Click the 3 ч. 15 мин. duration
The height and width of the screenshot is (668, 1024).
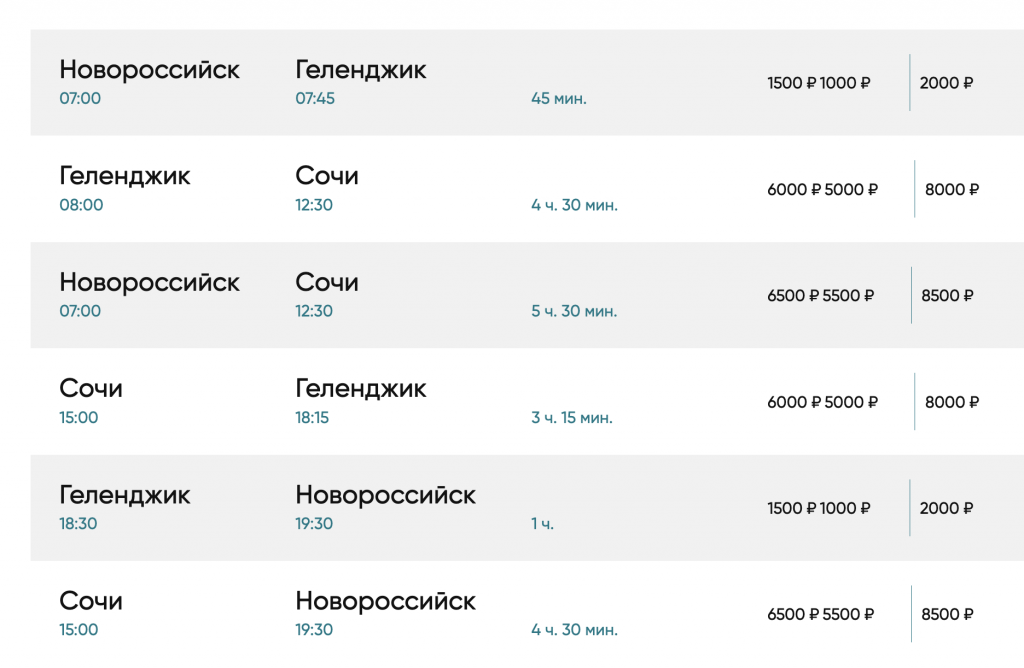point(571,417)
